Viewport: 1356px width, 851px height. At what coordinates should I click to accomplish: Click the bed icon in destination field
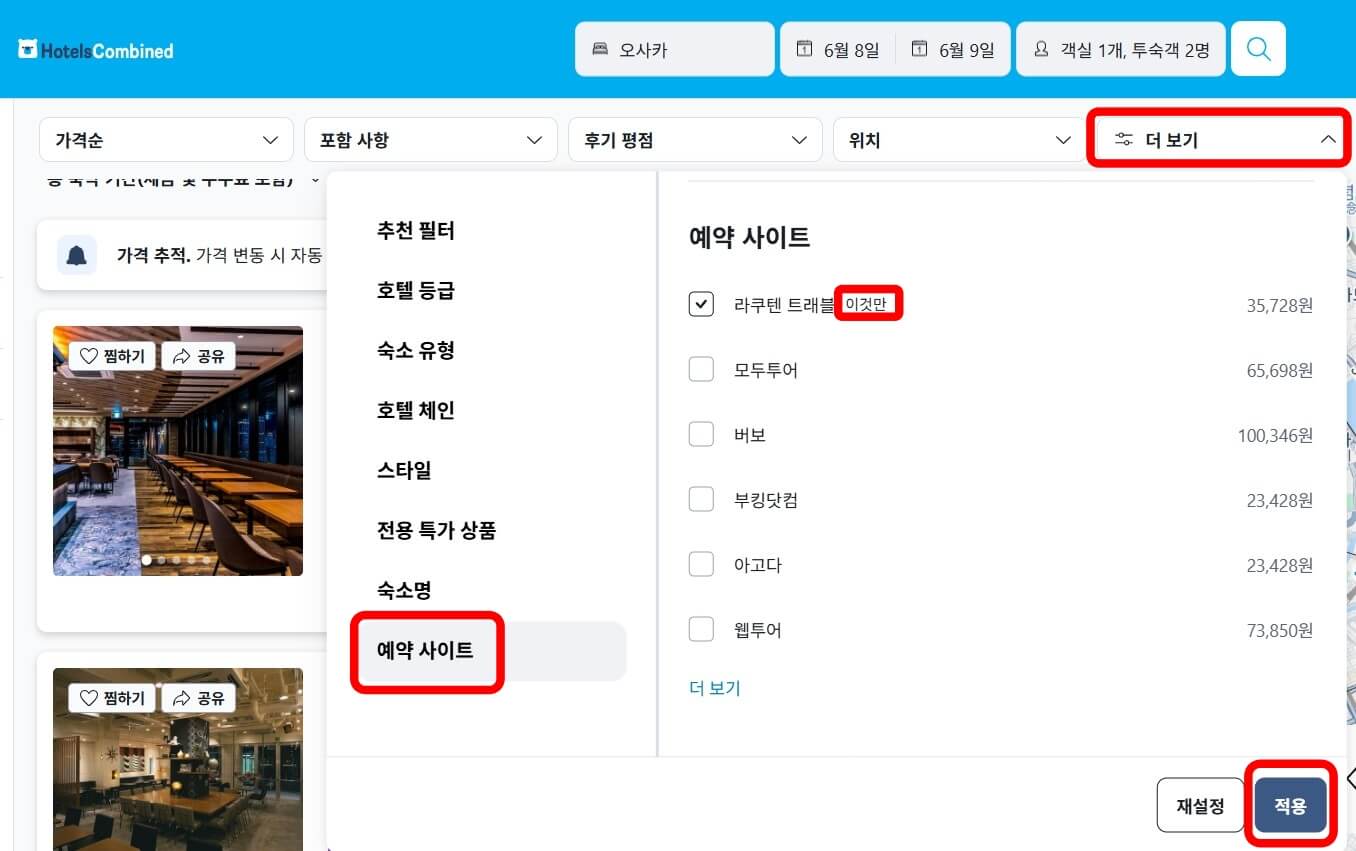(600, 49)
